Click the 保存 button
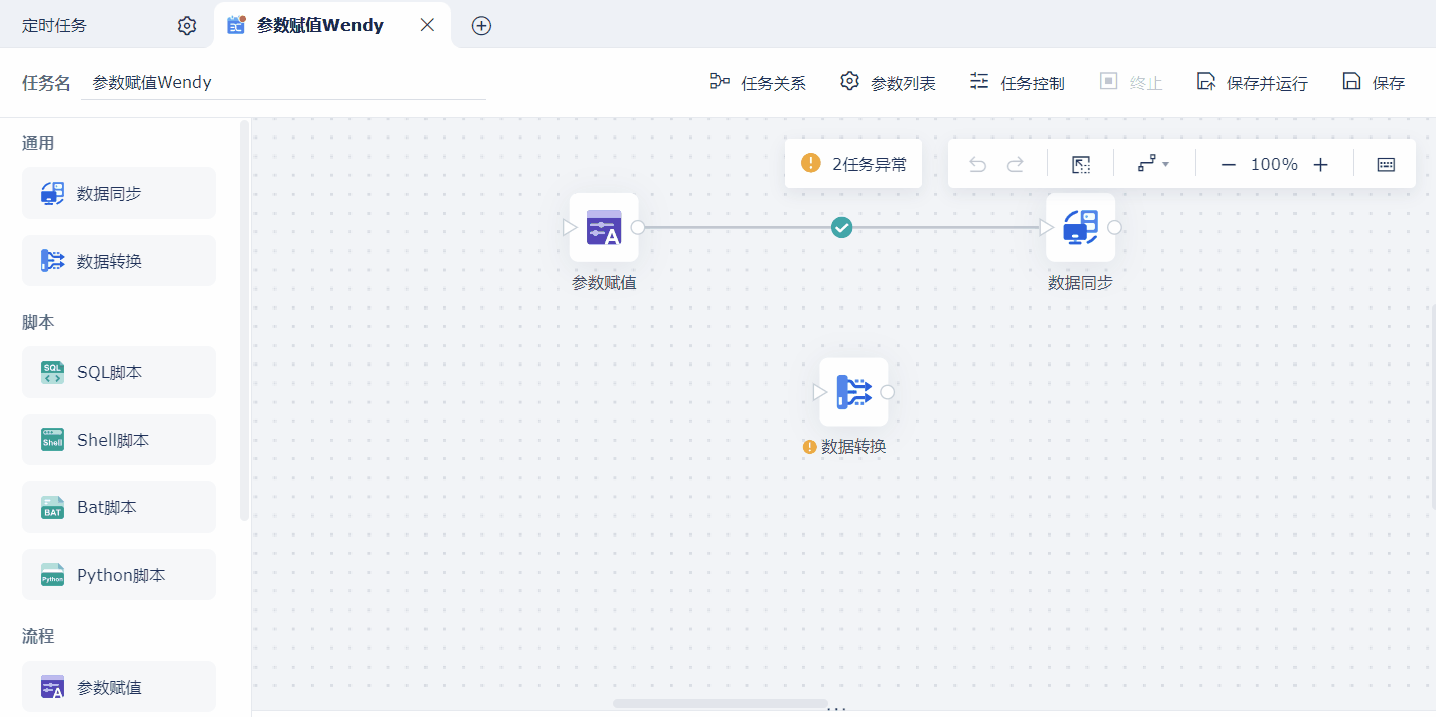Image resolution: width=1436 pixels, height=717 pixels. tap(1374, 83)
